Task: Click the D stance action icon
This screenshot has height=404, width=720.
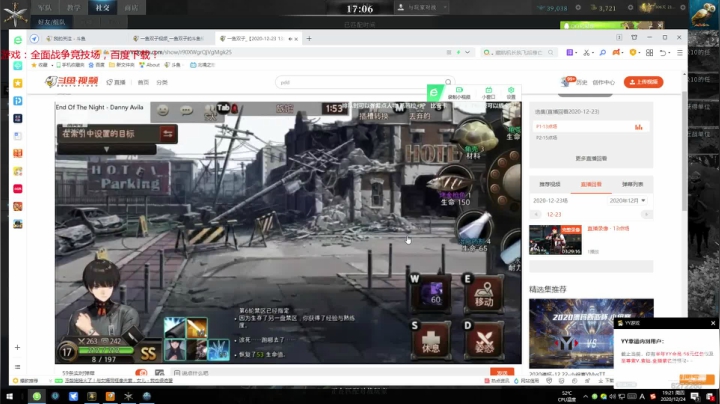Action: pyautogui.click(x=484, y=341)
